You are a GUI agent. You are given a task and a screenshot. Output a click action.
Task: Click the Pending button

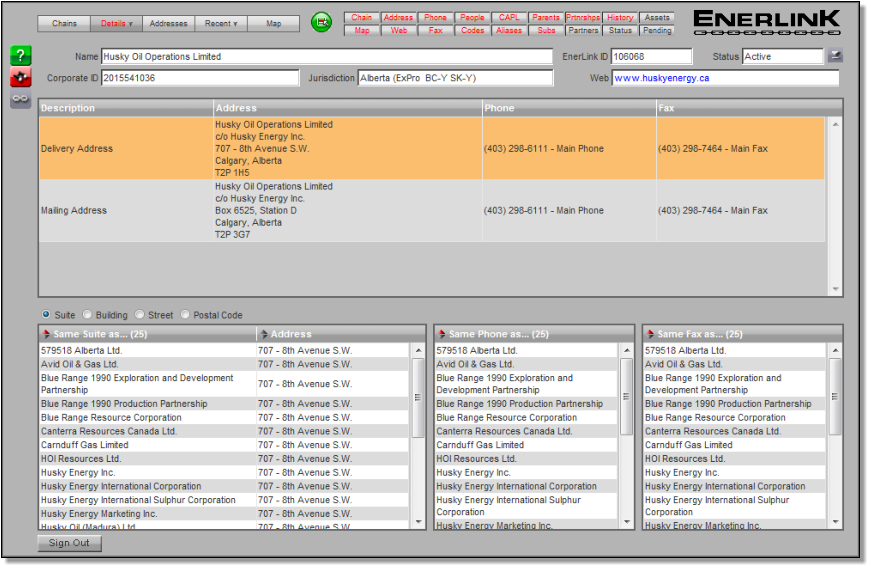(x=657, y=30)
